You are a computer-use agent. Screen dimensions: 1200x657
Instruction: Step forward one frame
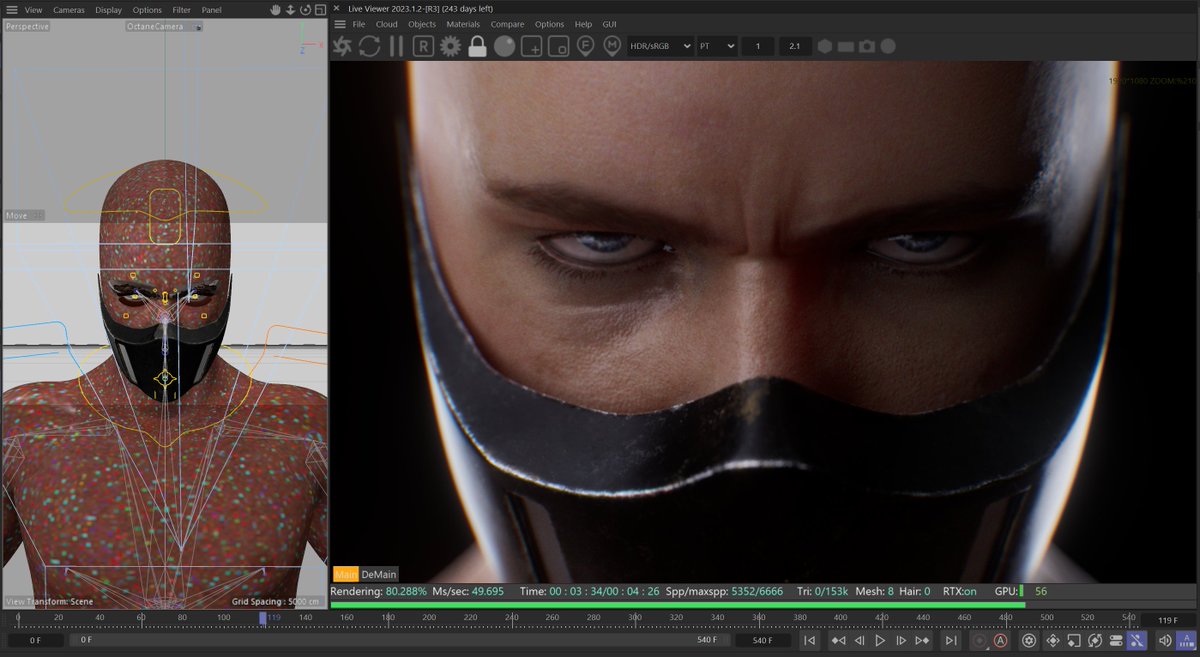[x=901, y=640]
